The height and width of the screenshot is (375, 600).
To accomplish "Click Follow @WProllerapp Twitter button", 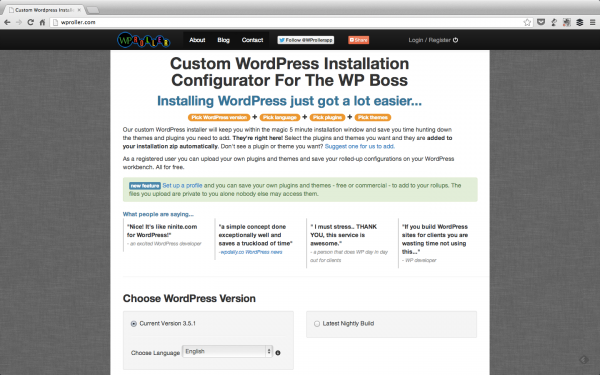I will [x=306, y=40].
